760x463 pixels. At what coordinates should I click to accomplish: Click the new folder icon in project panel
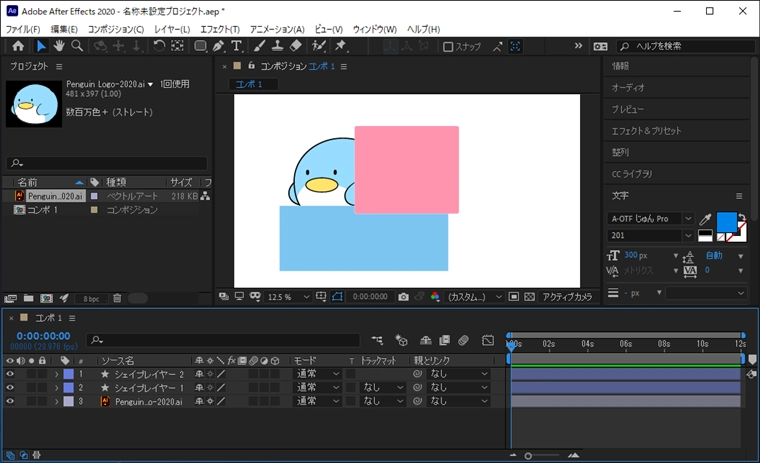(29, 298)
